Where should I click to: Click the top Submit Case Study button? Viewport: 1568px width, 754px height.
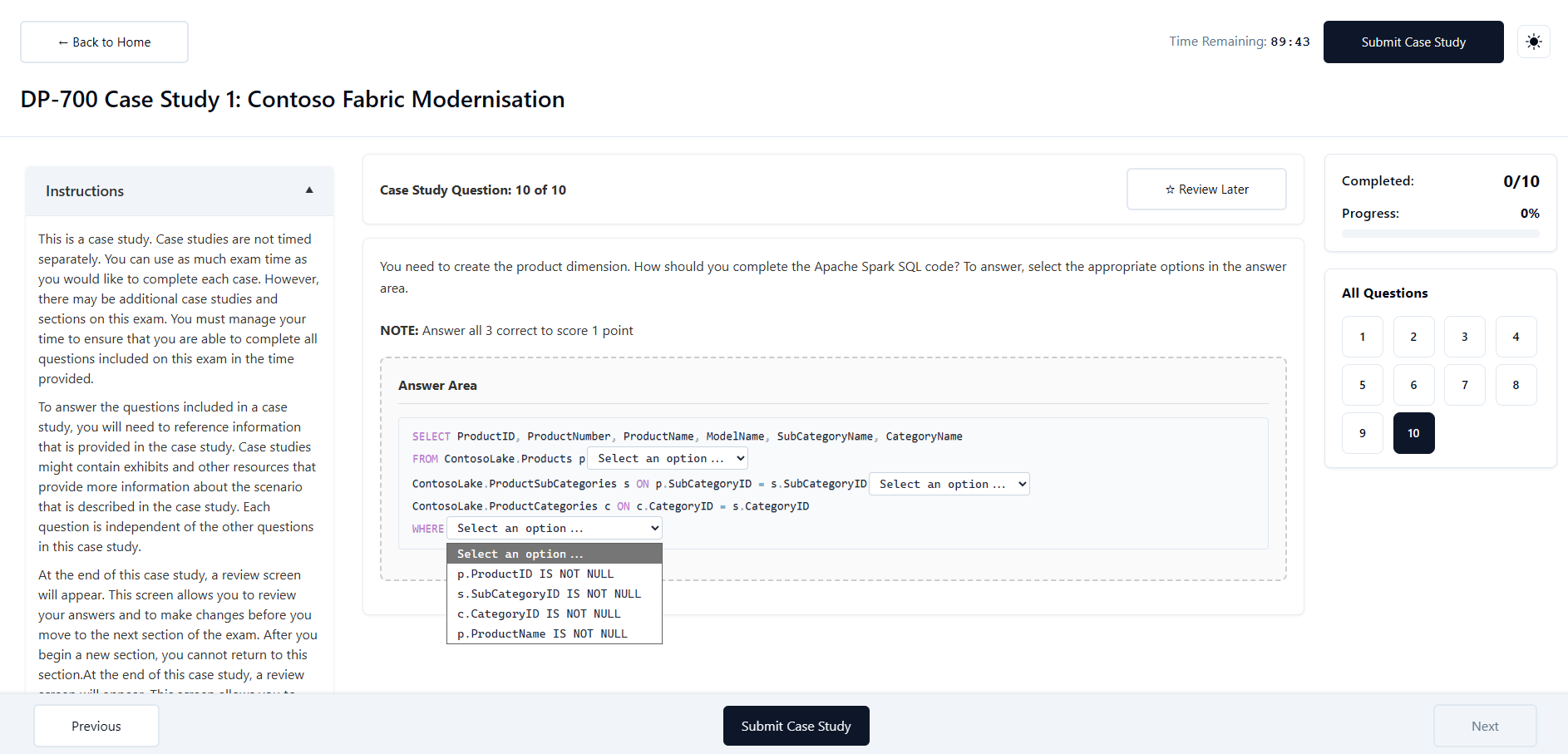1413,42
